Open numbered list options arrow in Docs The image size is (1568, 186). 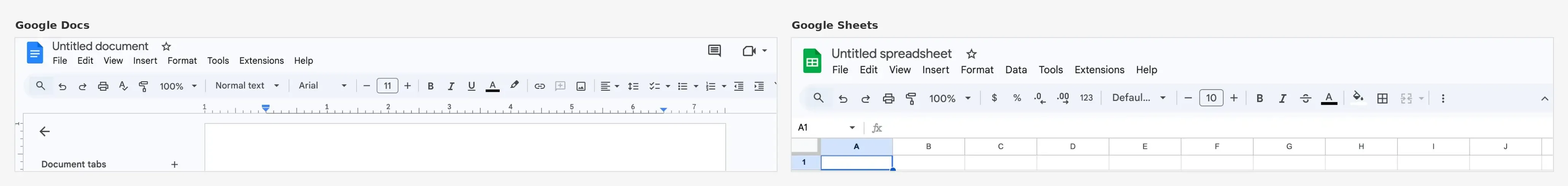(724, 86)
